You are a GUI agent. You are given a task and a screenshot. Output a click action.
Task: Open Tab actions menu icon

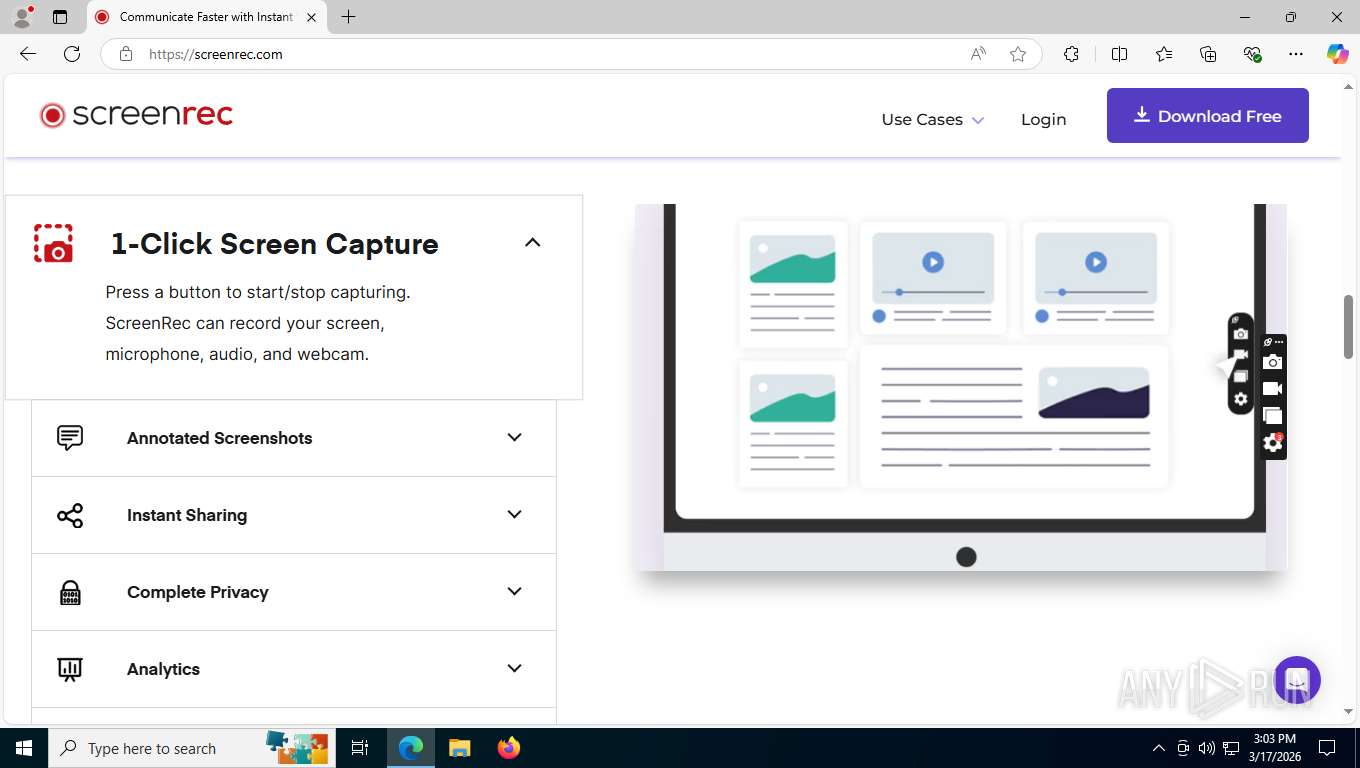pos(60,17)
